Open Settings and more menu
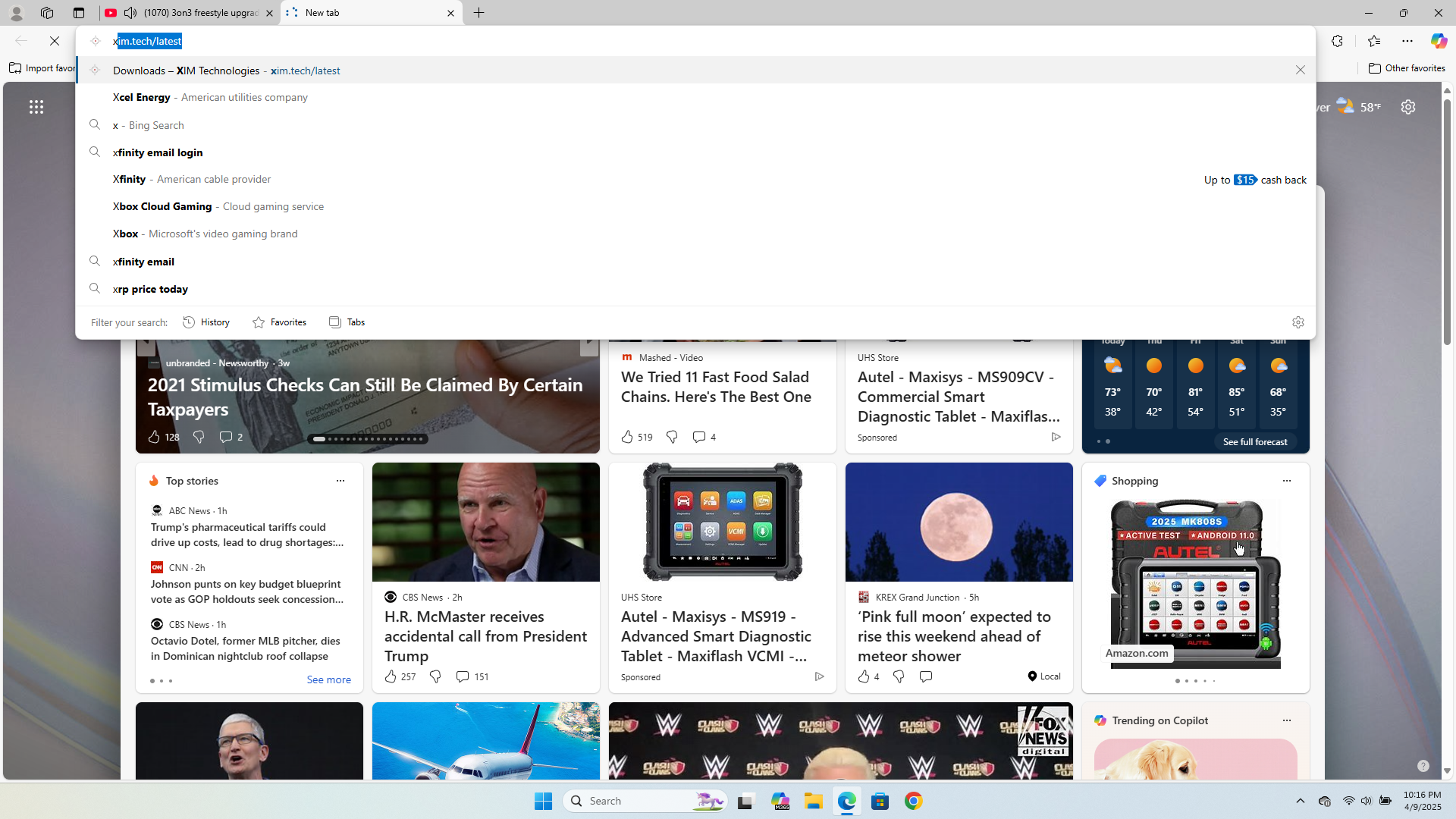 click(x=1407, y=41)
